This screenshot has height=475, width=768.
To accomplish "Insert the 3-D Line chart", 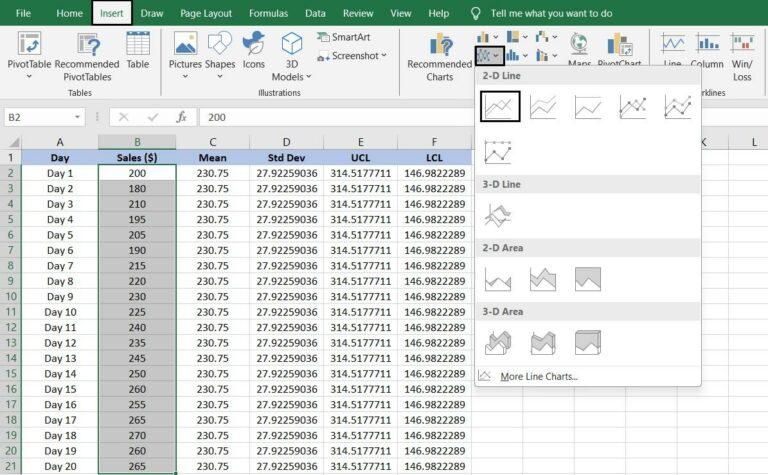I will [498, 215].
